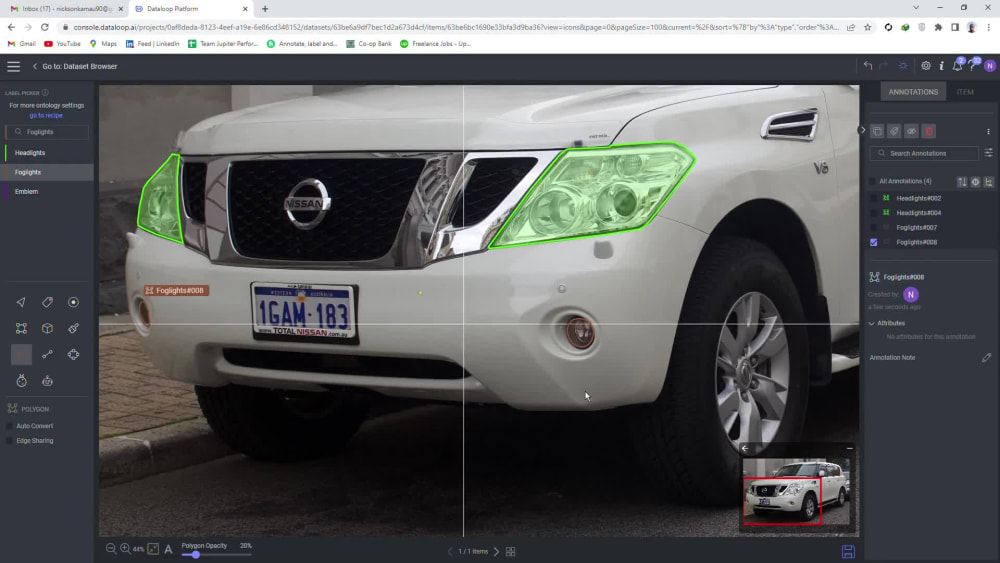Zoom out of the image
1000x563 pixels.
coord(111,548)
